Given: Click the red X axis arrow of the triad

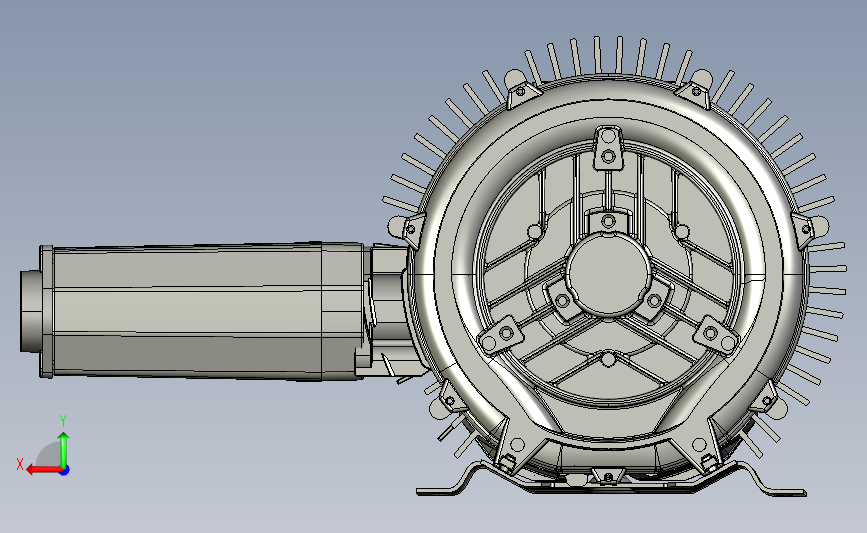Looking at the screenshot, I should point(44,470).
